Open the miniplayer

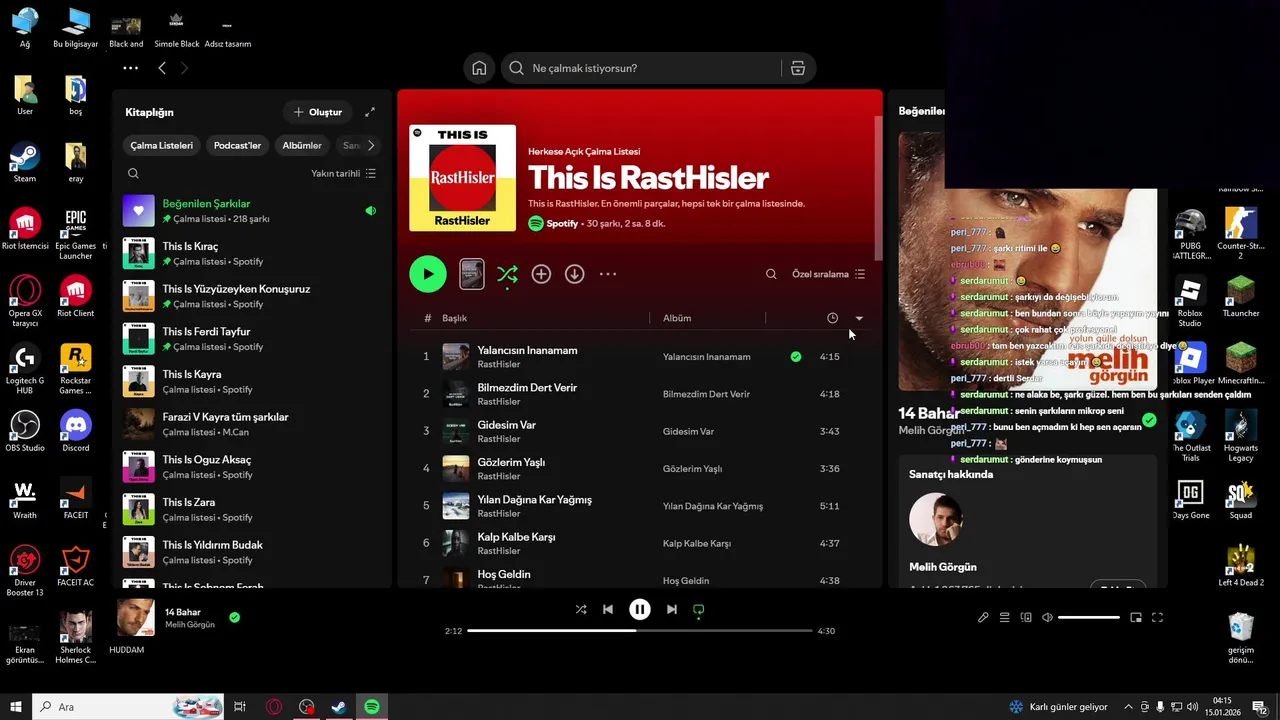[x=1136, y=618]
